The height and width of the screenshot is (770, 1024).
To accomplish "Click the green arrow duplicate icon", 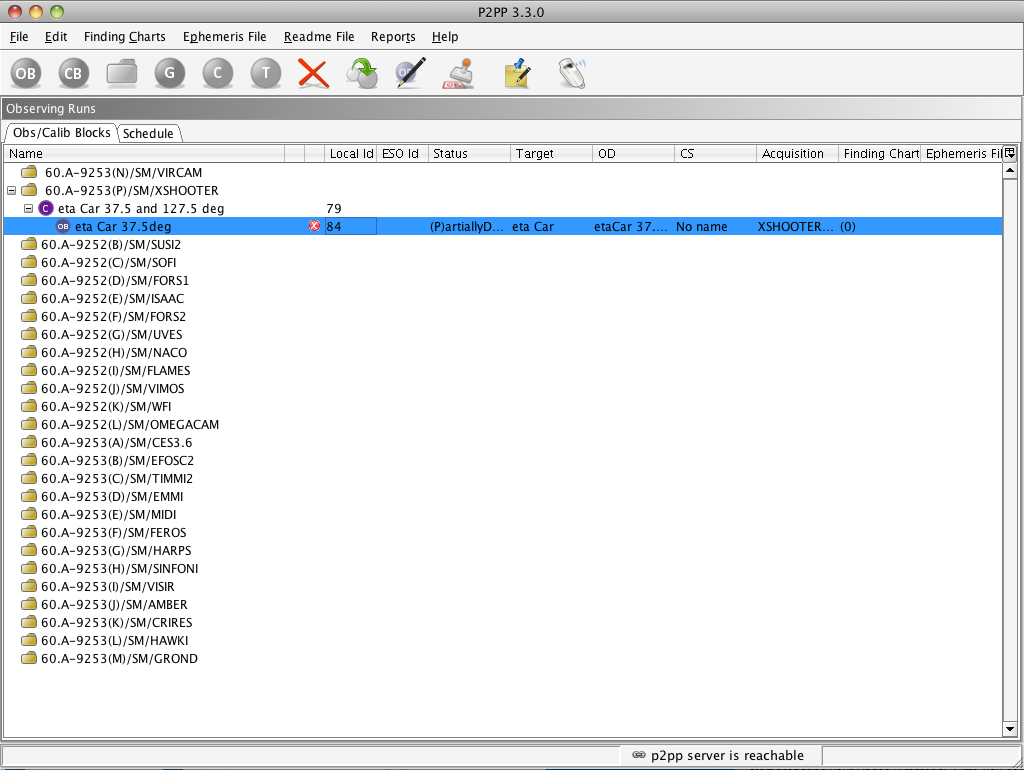I will [x=362, y=72].
